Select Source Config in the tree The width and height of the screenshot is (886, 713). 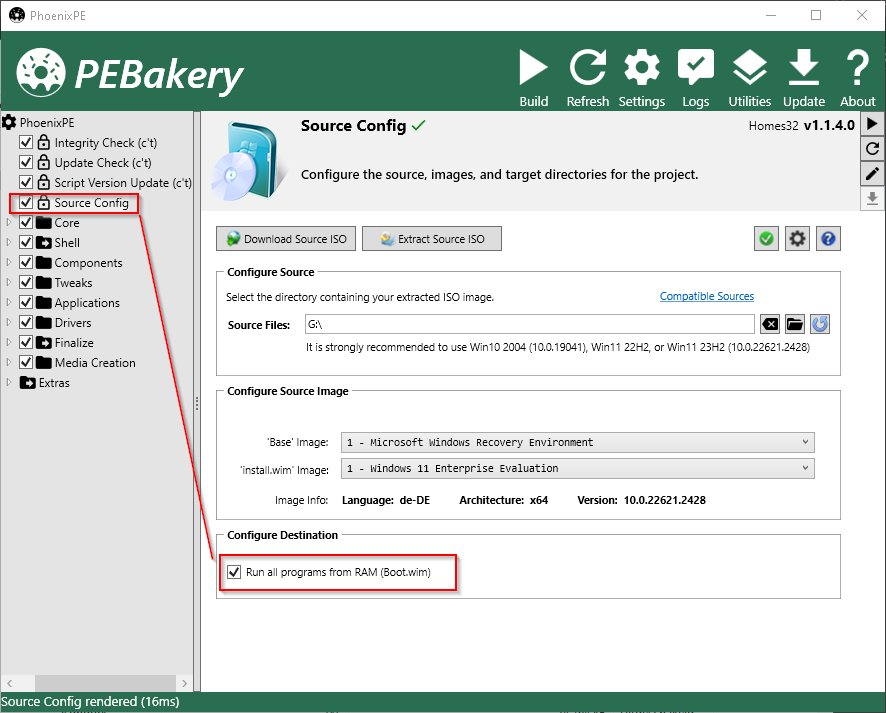pyautogui.click(x=92, y=203)
